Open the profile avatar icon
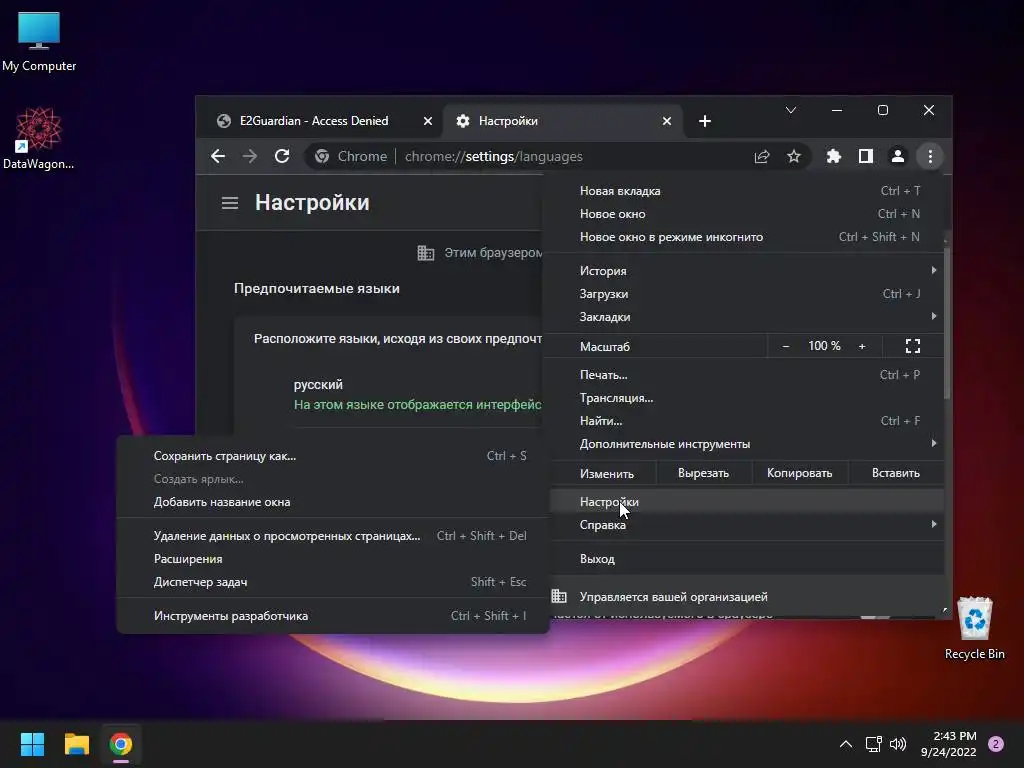Screen dimensions: 1024x768 [x=898, y=156]
